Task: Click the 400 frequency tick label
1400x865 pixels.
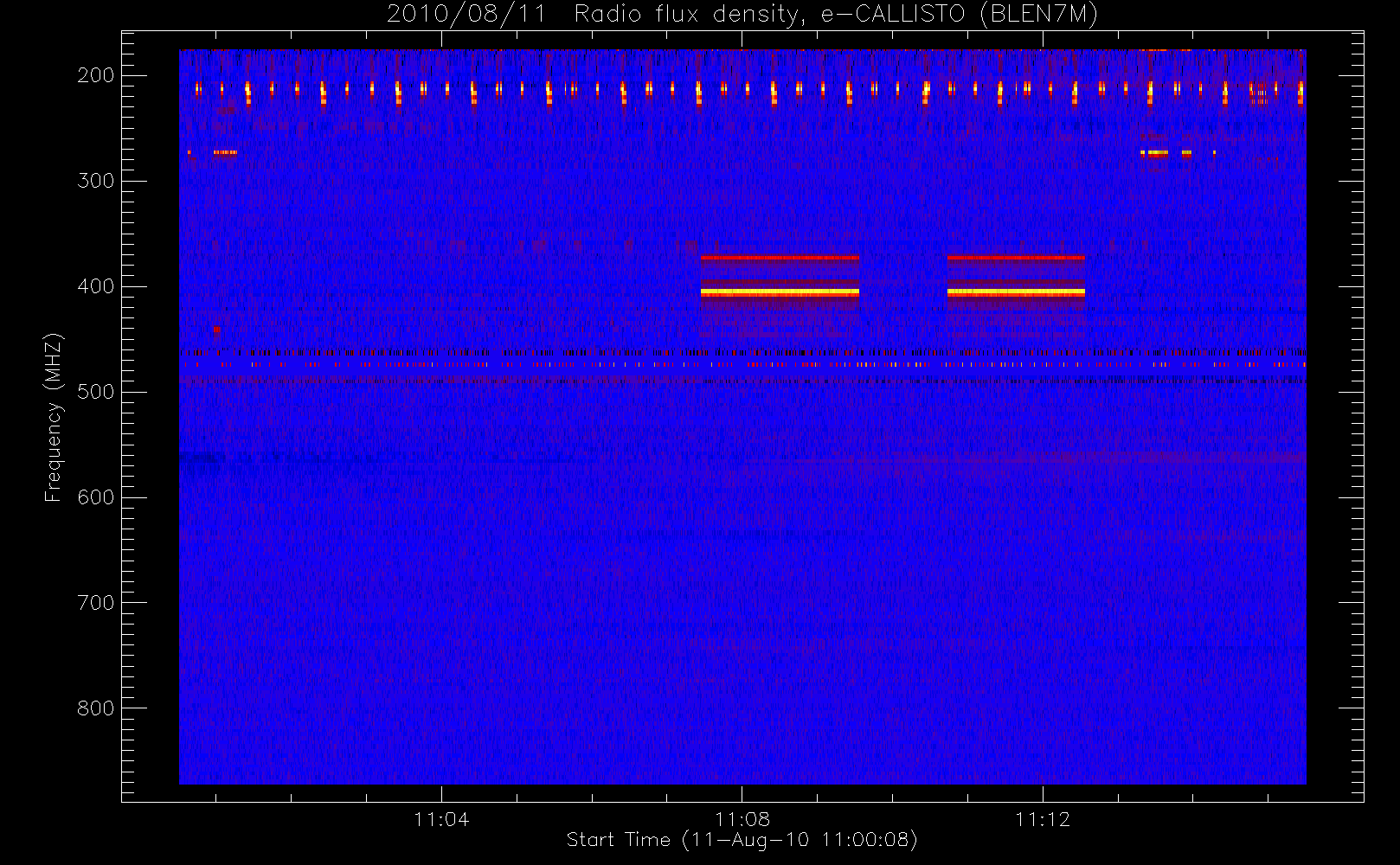Action: pos(95,286)
